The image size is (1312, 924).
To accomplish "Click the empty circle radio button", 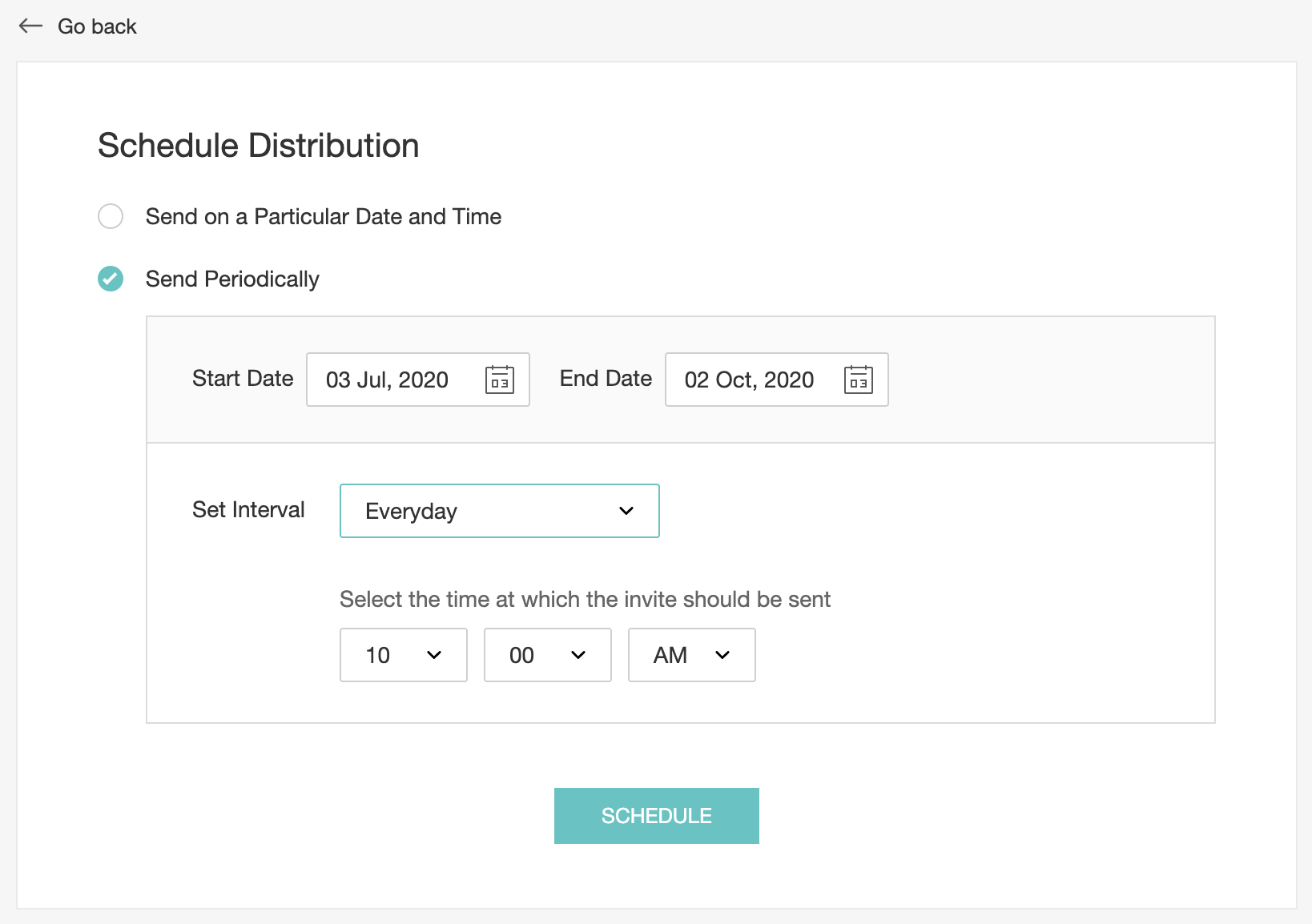I will coord(111,216).
